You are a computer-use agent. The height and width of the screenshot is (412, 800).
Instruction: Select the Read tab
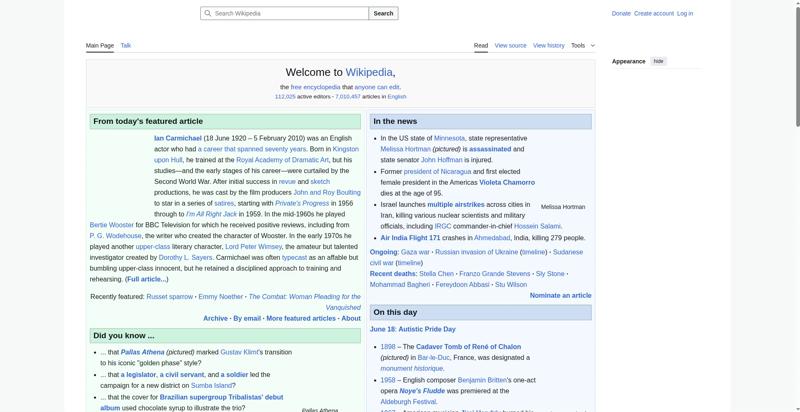tap(481, 45)
